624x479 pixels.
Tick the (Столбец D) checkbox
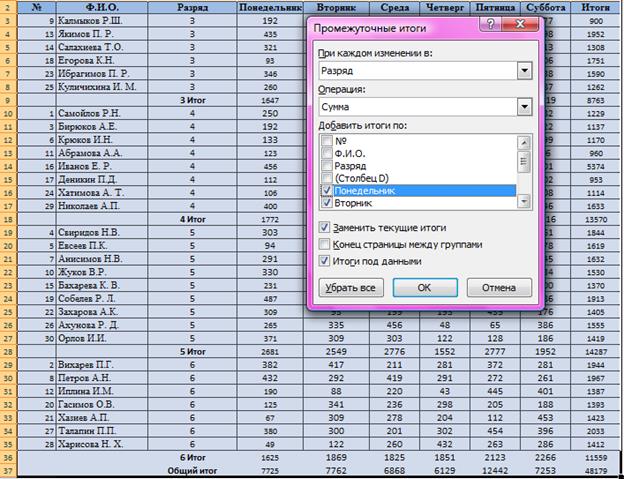(x=325, y=178)
